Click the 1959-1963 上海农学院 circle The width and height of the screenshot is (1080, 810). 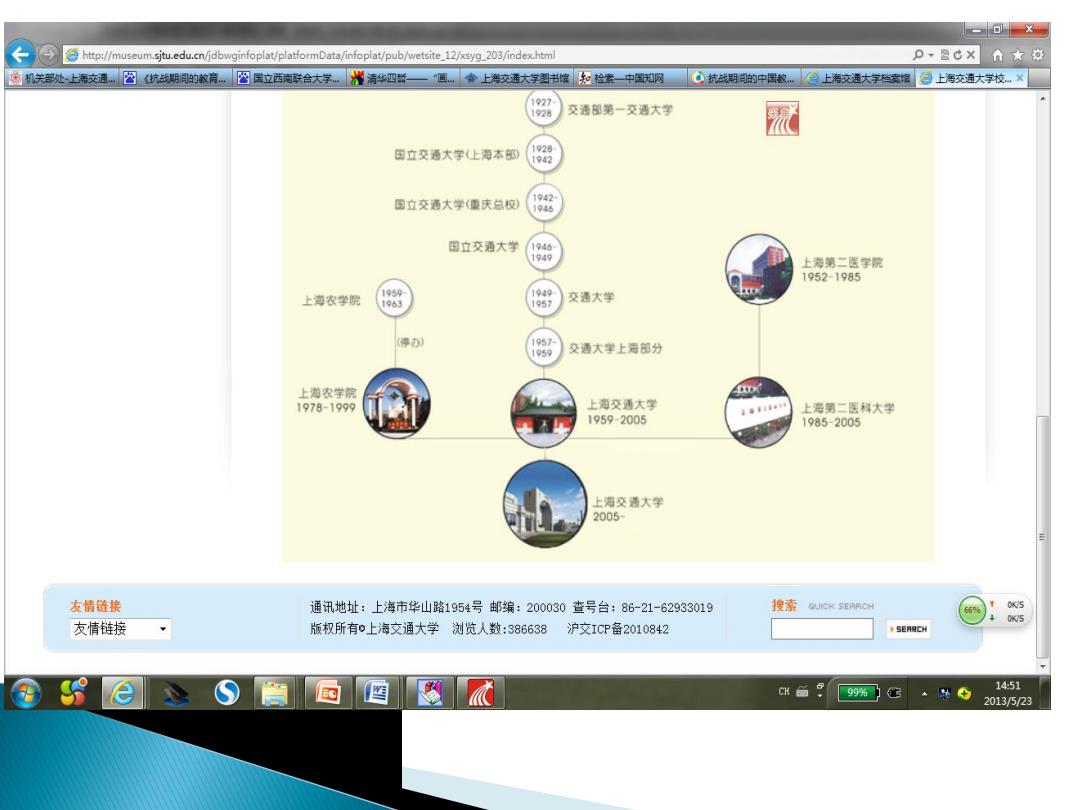coord(393,298)
